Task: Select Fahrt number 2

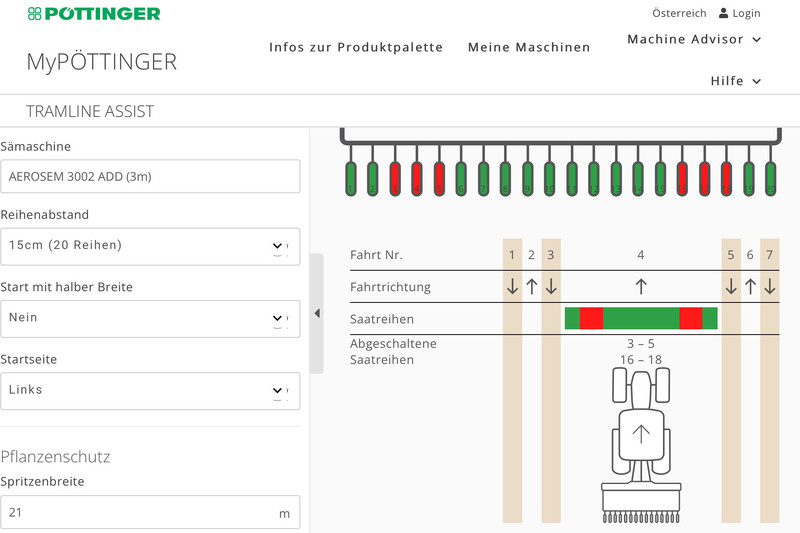Action: 532,255
